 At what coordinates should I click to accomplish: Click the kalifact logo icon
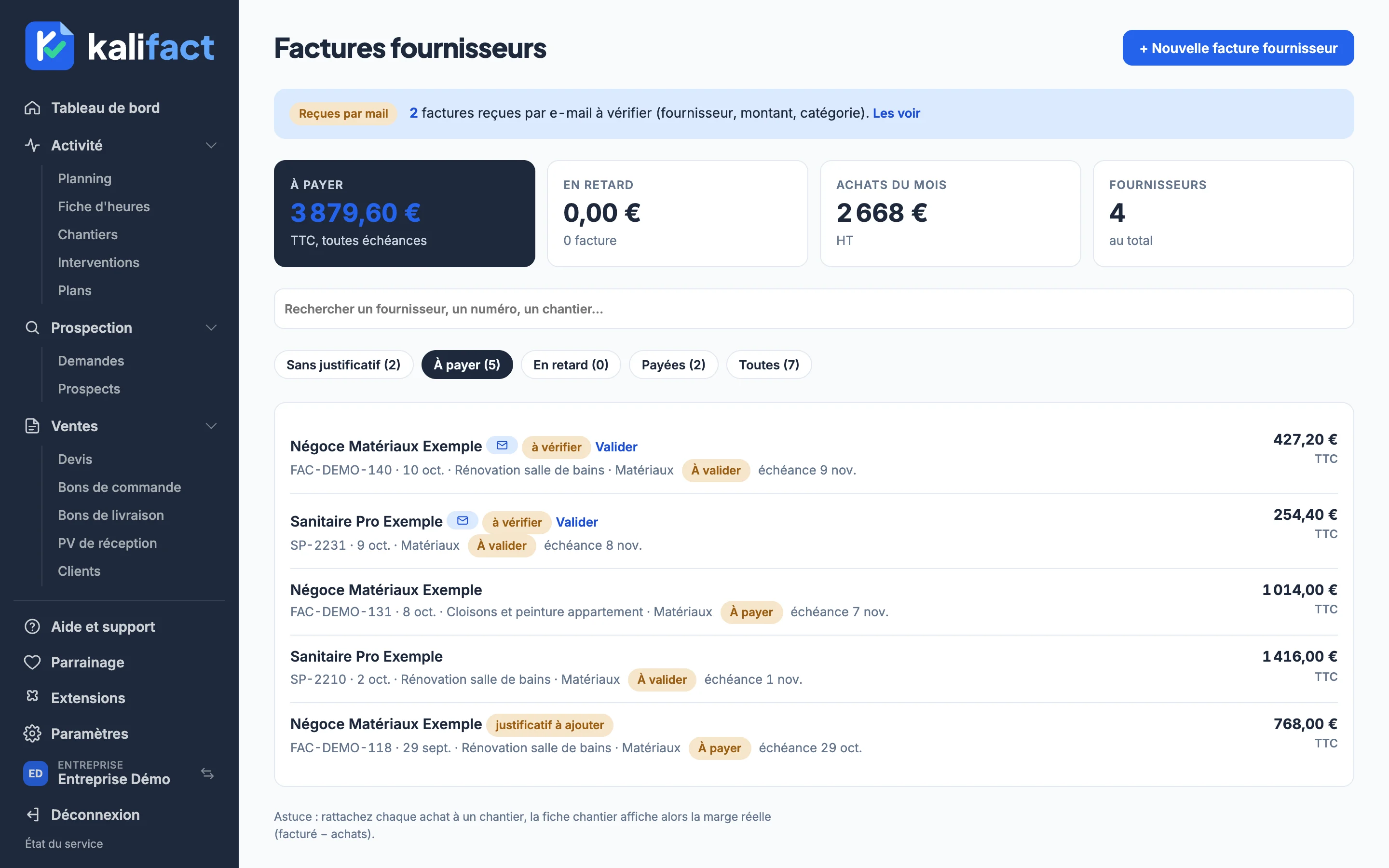(x=49, y=46)
